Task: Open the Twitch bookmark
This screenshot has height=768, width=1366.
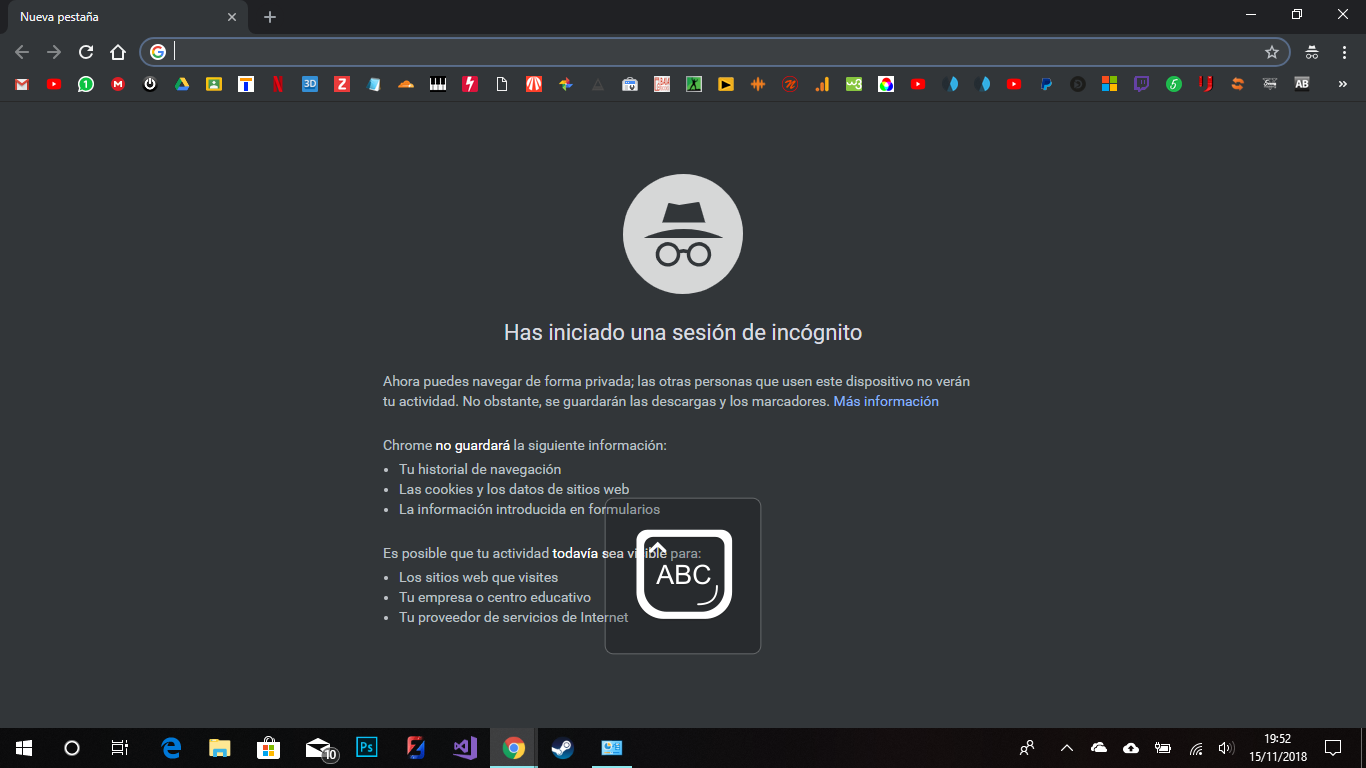Action: coord(1142,85)
